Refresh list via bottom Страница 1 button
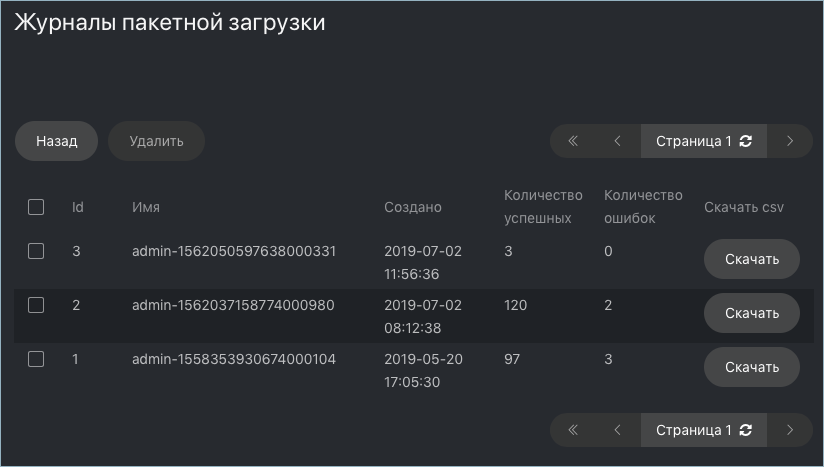Screen dimensions: 824x467 704,430
